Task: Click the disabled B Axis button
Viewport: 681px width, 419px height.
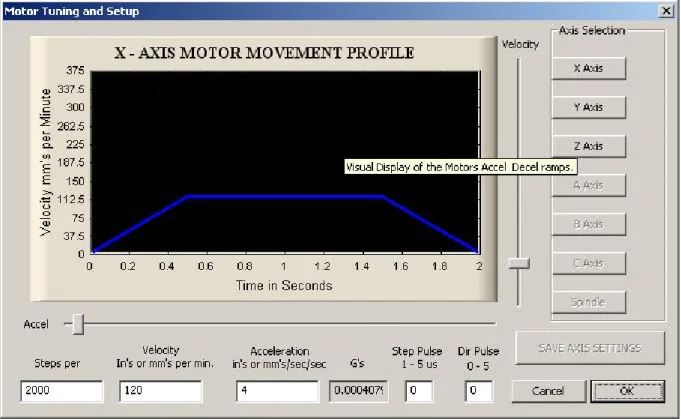Action: point(588,224)
